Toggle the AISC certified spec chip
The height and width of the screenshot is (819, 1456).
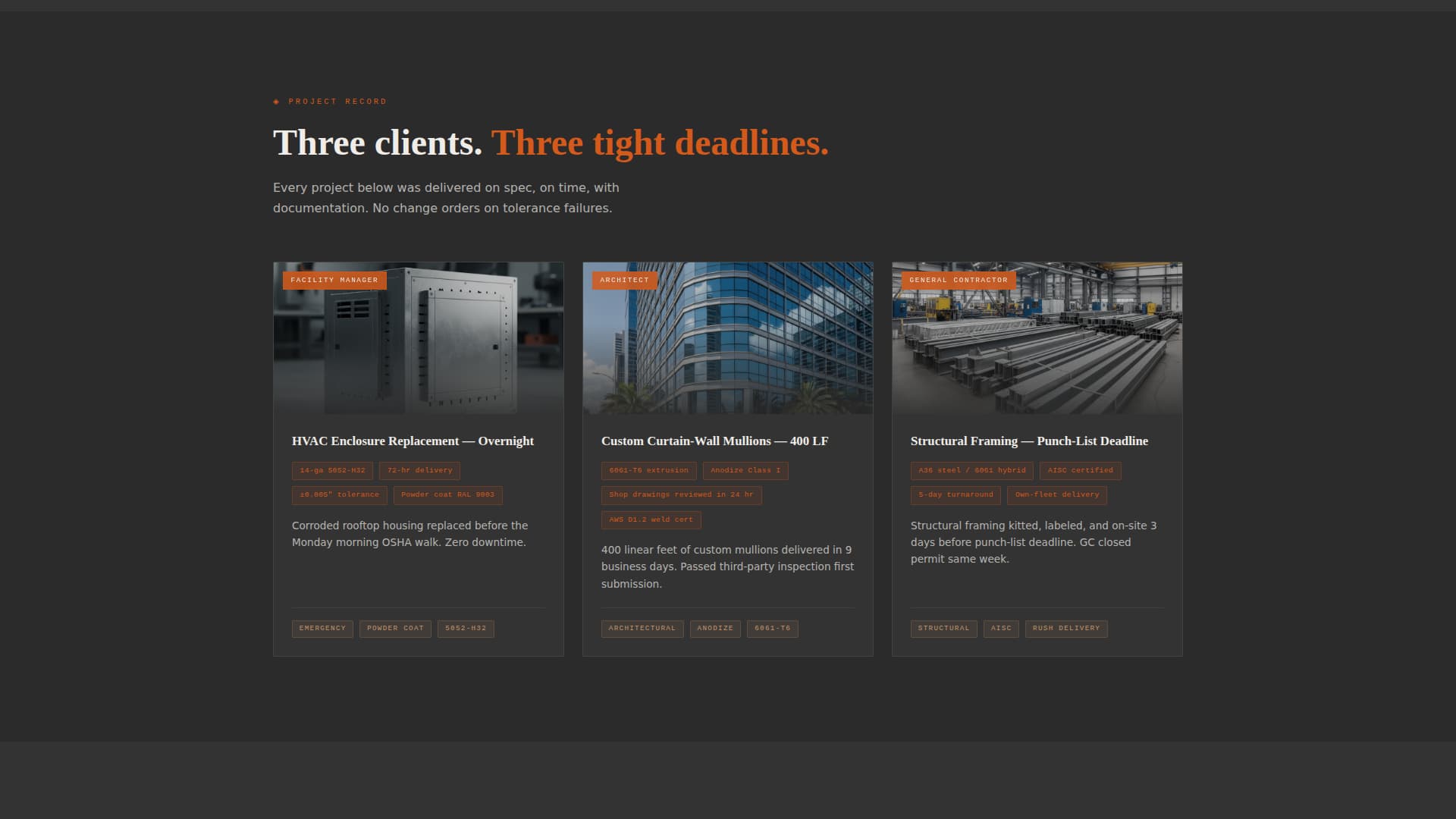1080,470
